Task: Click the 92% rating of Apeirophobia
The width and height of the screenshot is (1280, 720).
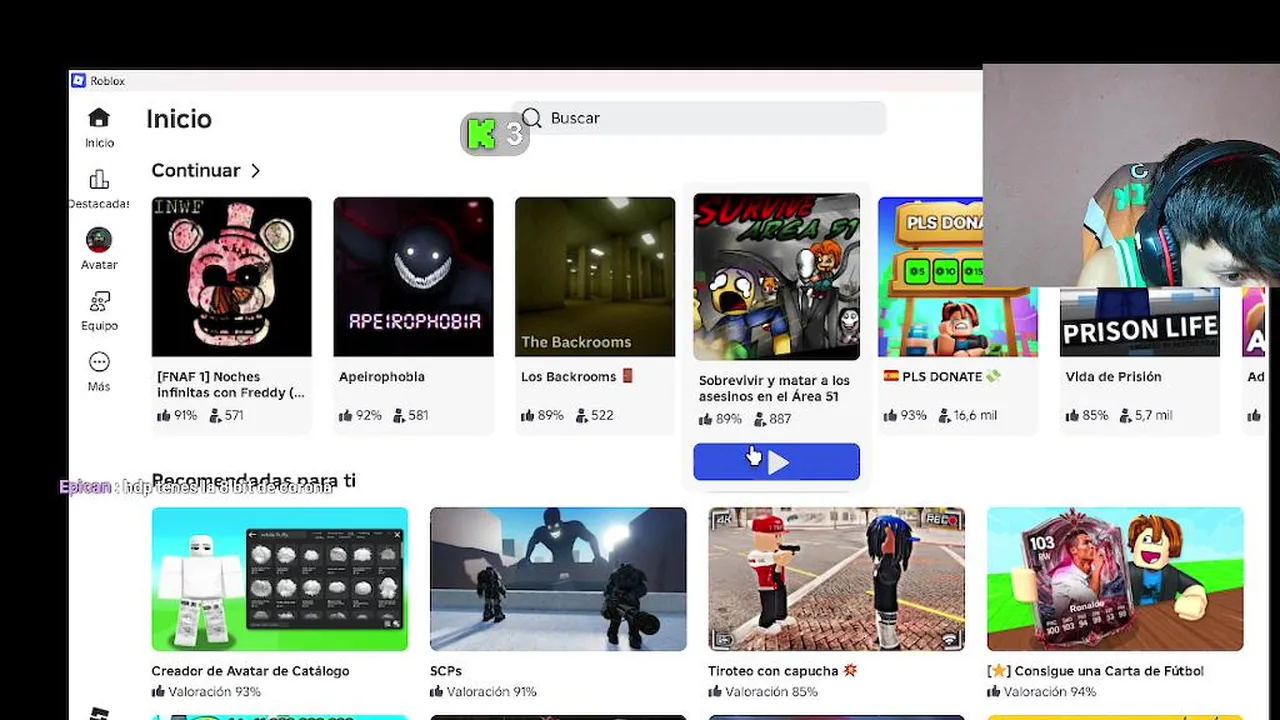Action: [360, 415]
